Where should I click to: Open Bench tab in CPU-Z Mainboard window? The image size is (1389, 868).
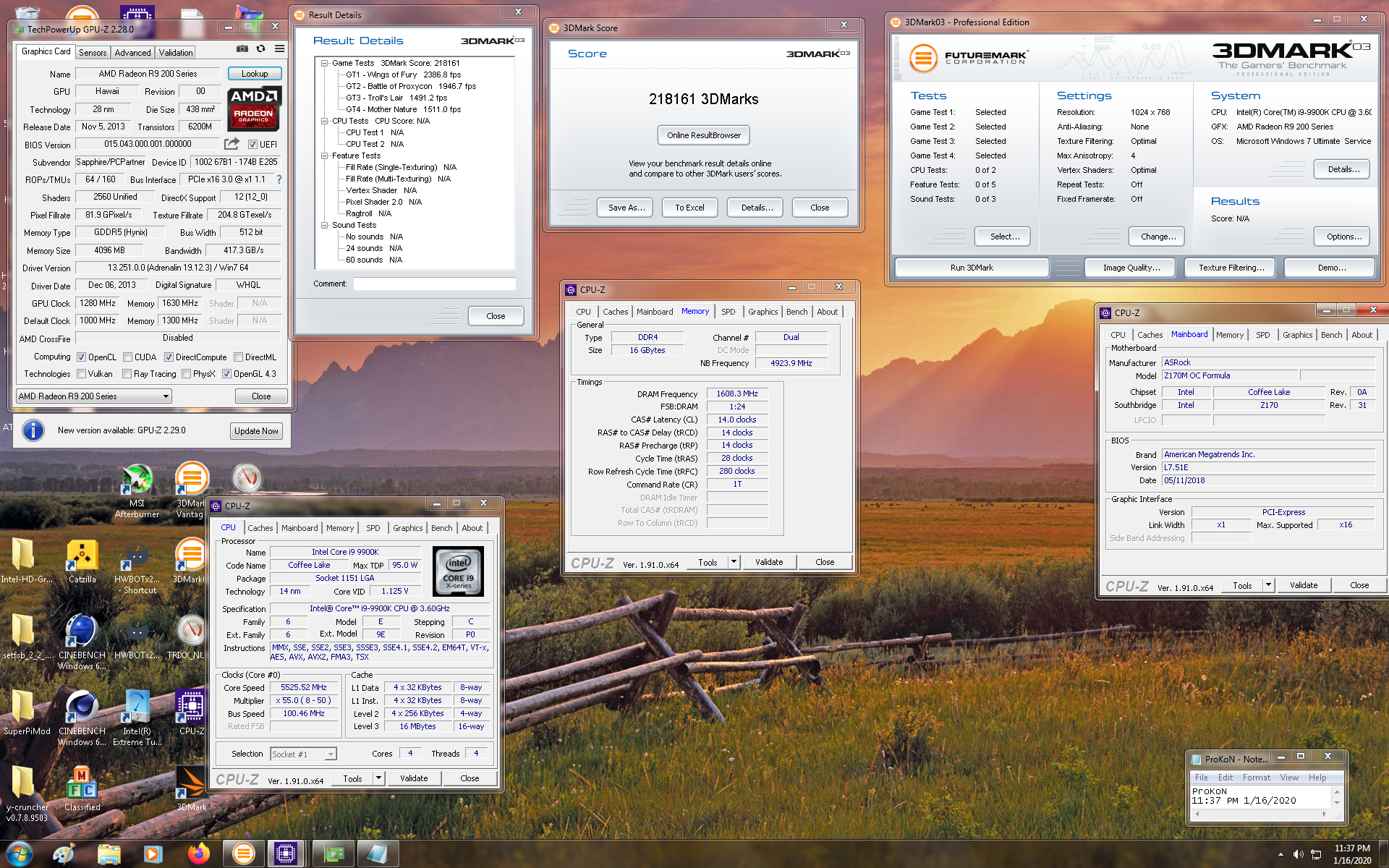(1331, 335)
